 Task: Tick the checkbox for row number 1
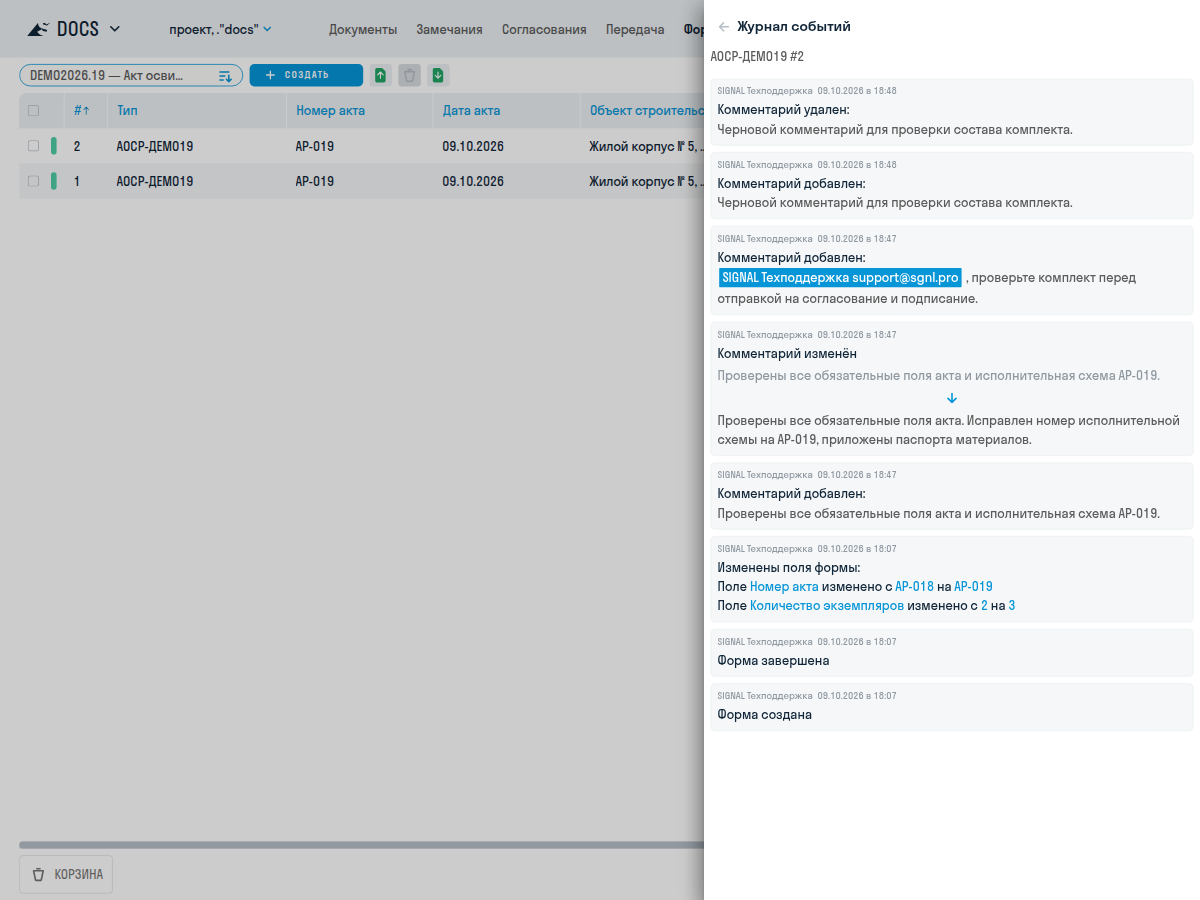pos(33,181)
